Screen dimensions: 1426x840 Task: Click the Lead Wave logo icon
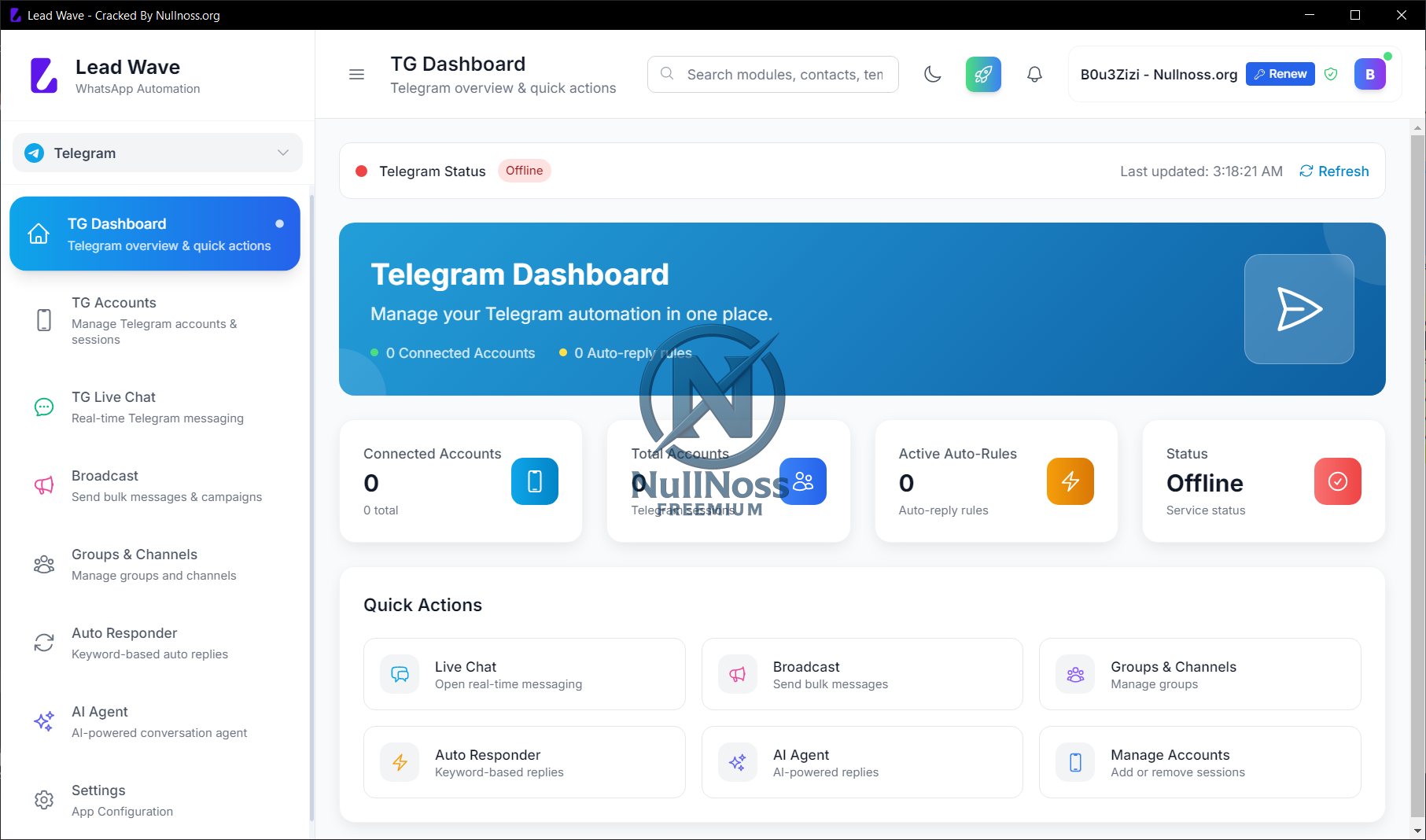(44, 76)
